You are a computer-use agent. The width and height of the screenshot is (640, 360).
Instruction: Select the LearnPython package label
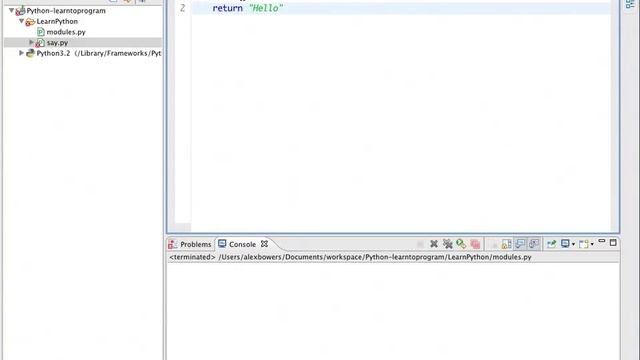(x=57, y=21)
